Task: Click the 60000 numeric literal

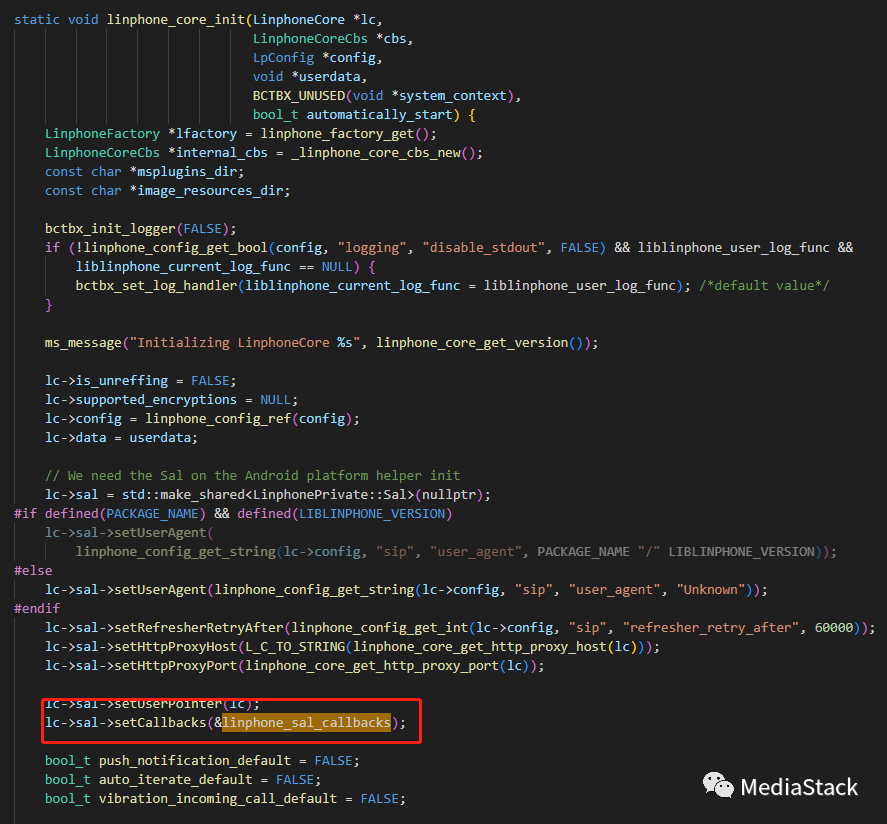Action: coord(840,628)
